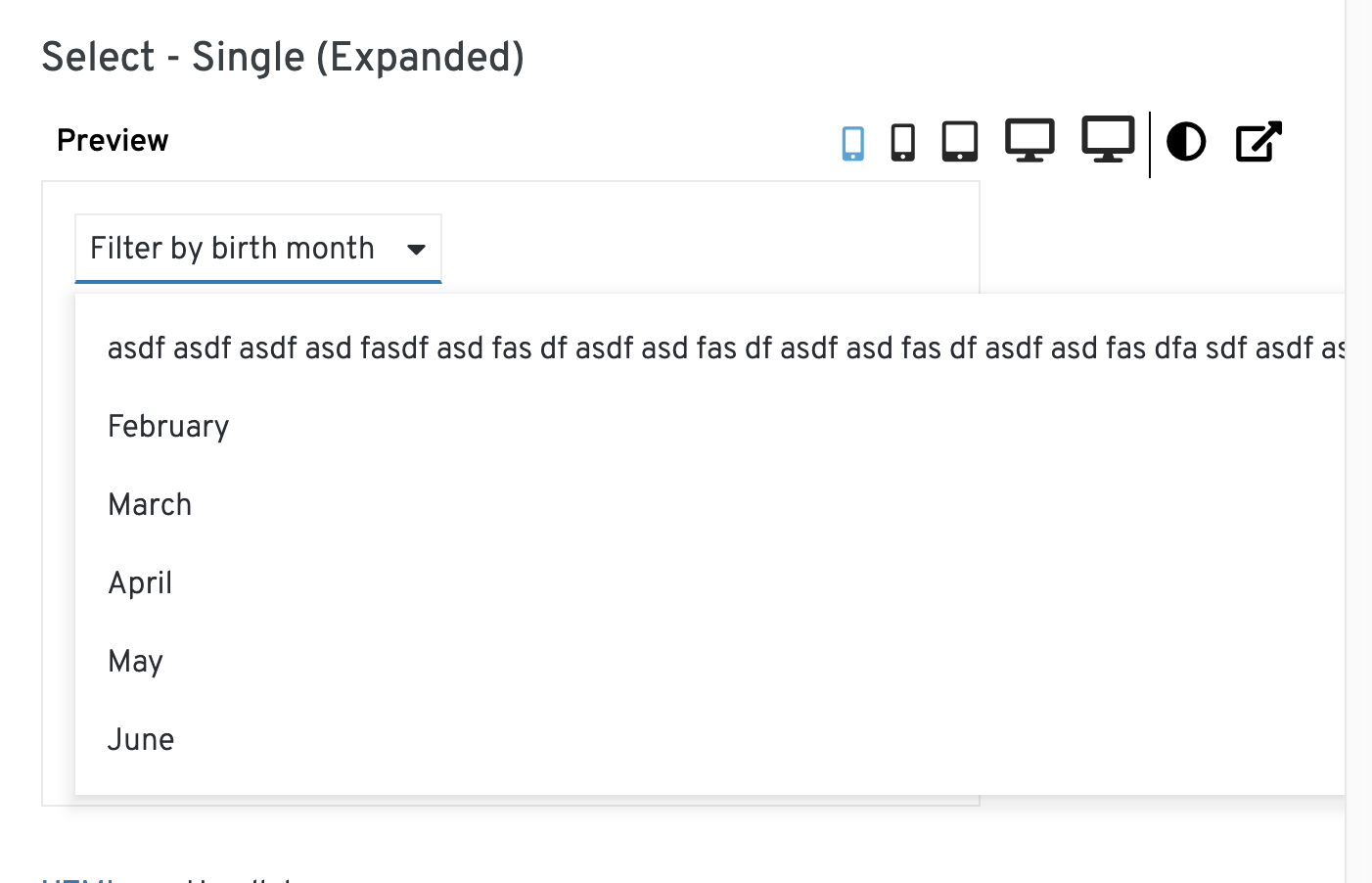This screenshot has height=883, width=1372.
Task: Switch to tablet preview size
Action: (959, 141)
